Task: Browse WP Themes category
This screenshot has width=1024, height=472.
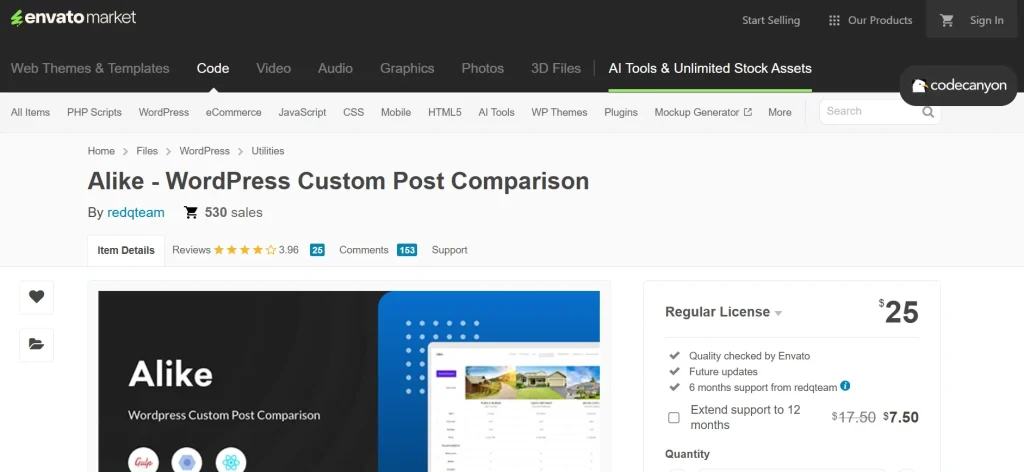Action: [x=559, y=112]
